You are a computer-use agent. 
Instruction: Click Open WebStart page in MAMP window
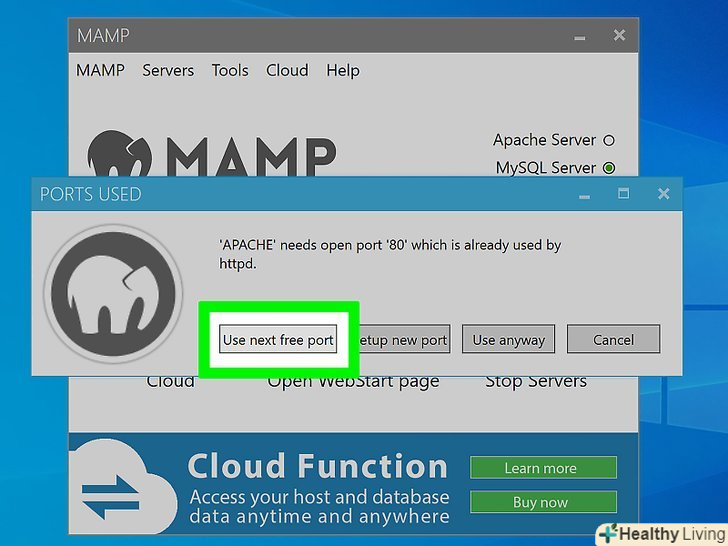click(x=353, y=383)
